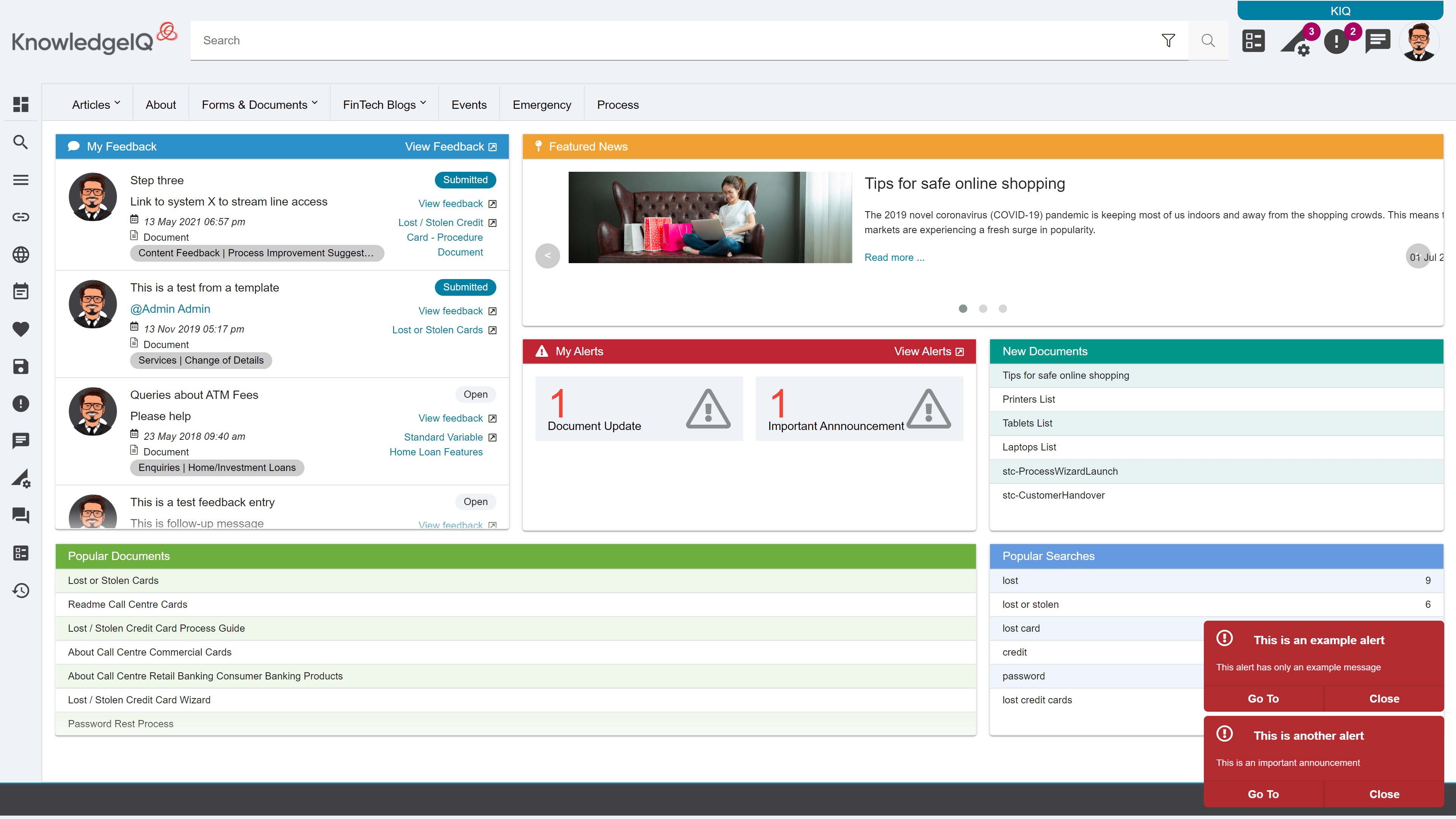Expand the Forms & Documents dropdown
Screen dimensions: 1456x819
(259, 105)
